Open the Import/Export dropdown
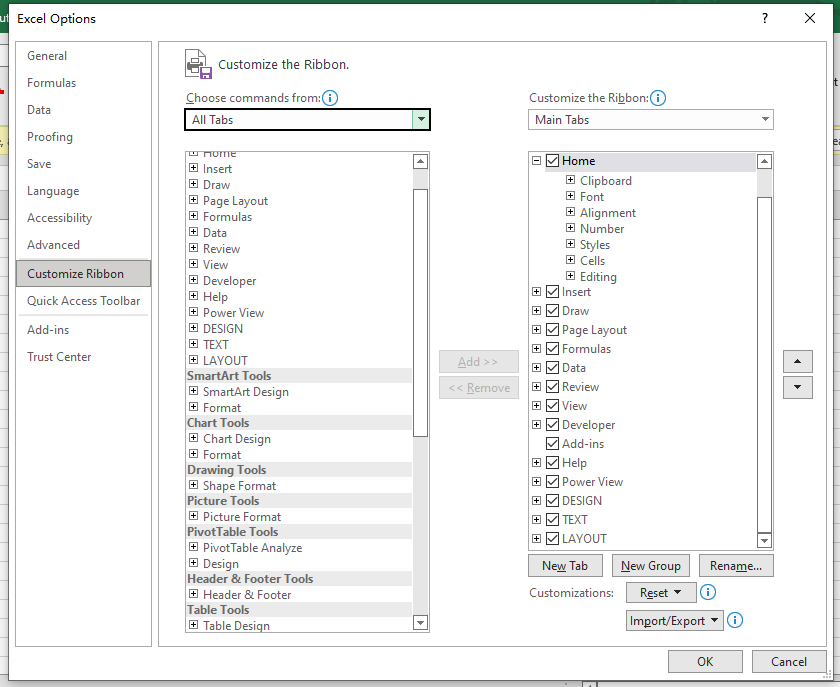Screen dimensions: 840x687 (x=674, y=621)
